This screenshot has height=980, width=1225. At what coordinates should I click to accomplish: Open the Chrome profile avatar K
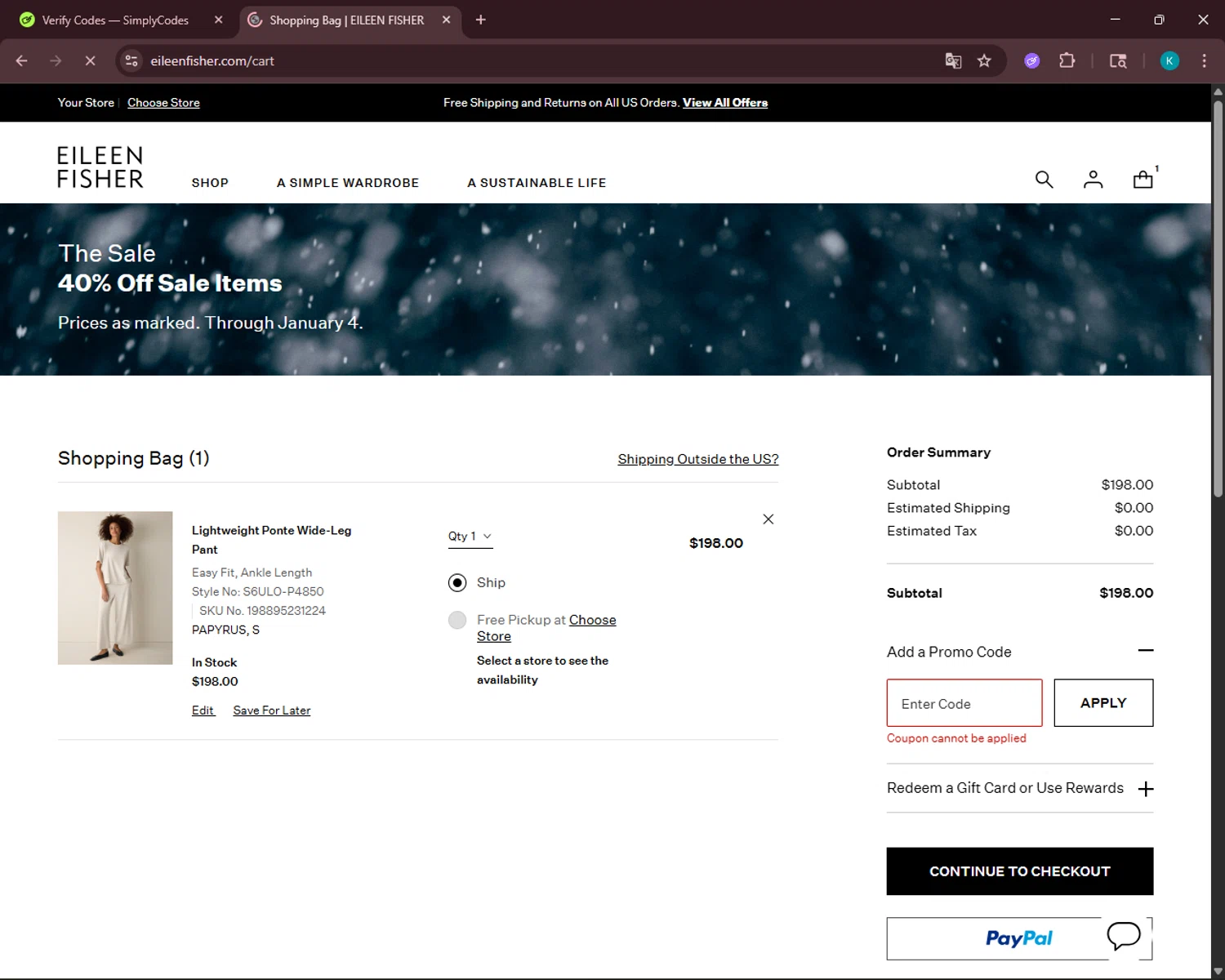point(1169,60)
